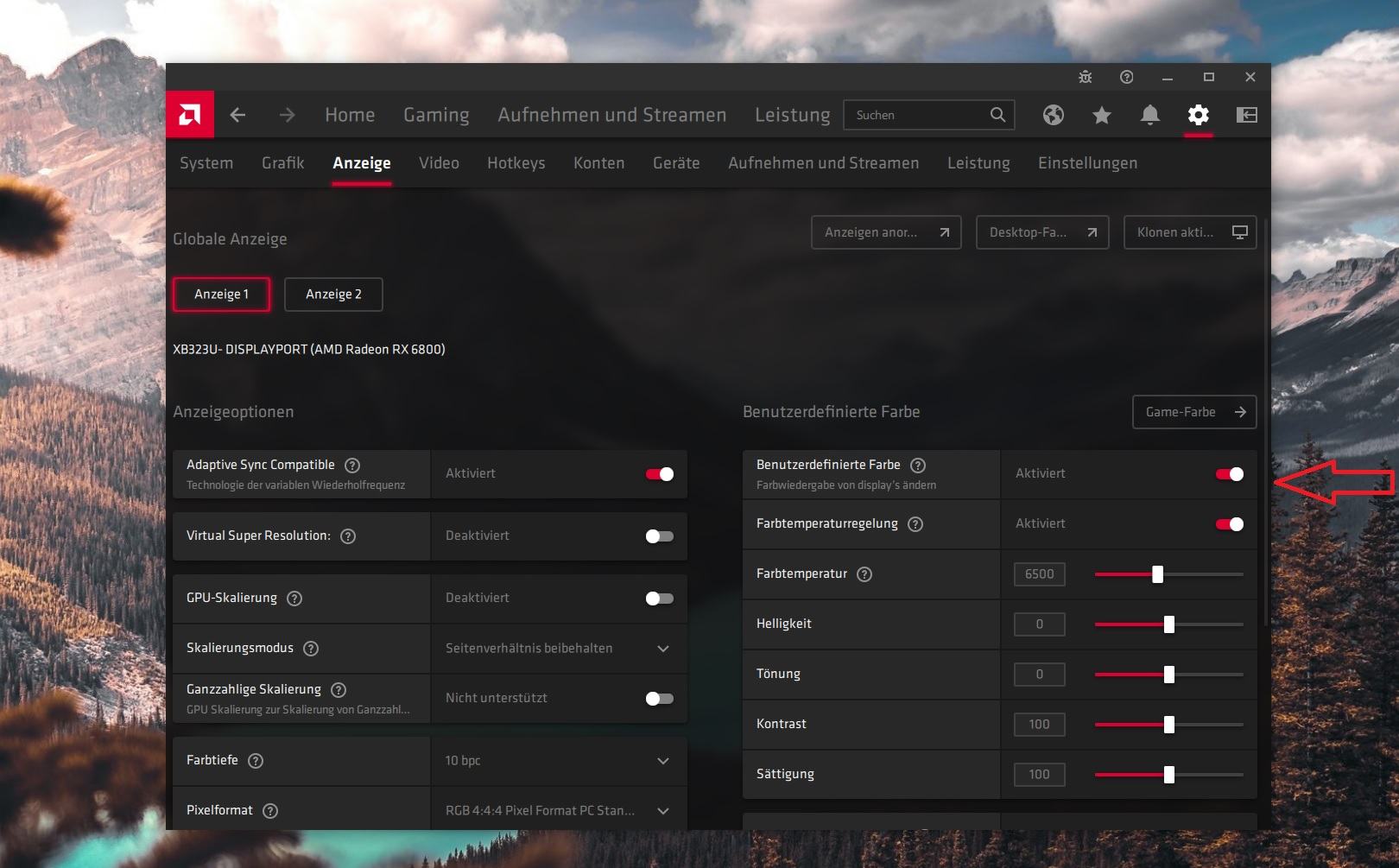Click Farbtemperatur slider handle
This screenshot has width=1399, height=868.
click(1157, 574)
